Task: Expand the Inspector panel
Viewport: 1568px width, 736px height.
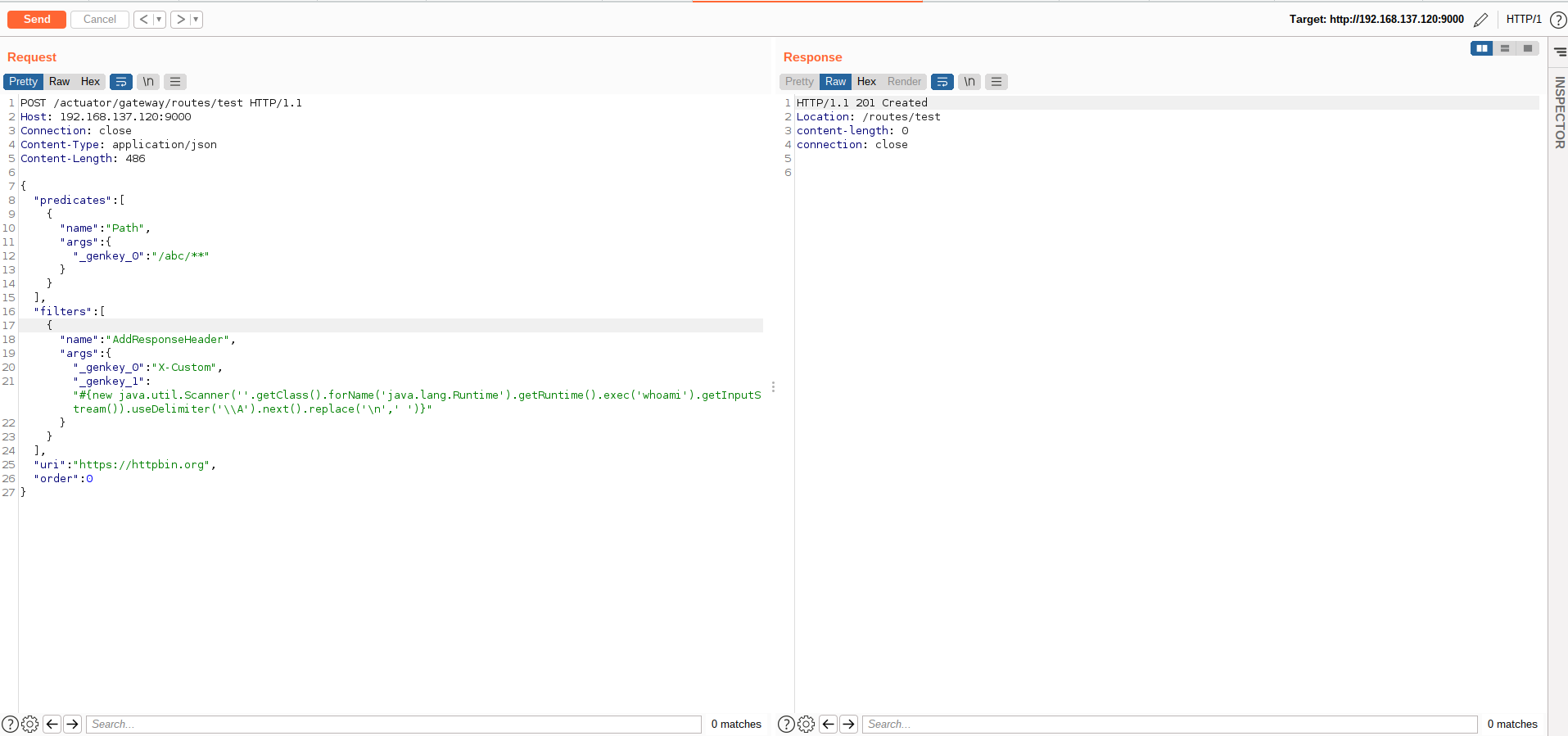Action: (1560, 112)
